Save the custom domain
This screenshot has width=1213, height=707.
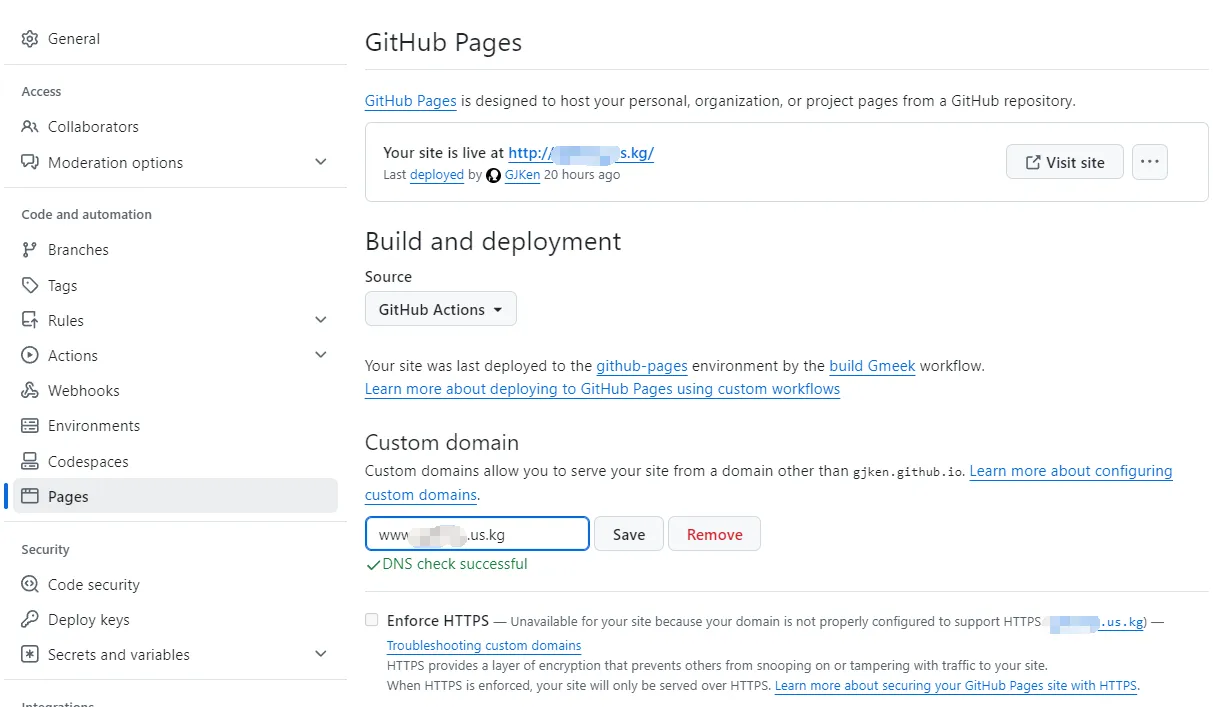click(x=628, y=535)
